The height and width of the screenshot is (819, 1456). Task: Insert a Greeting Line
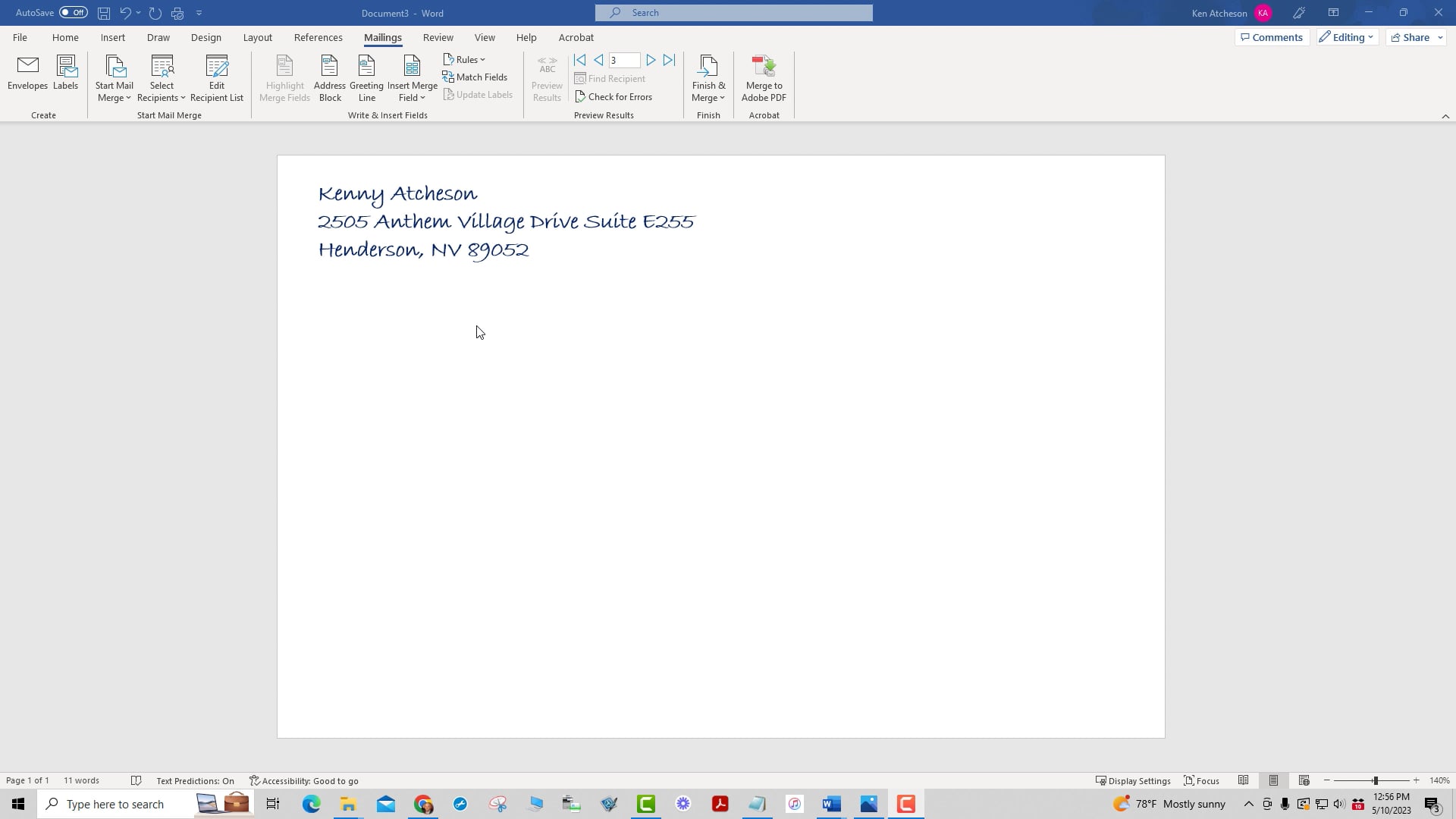click(x=366, y=78)
